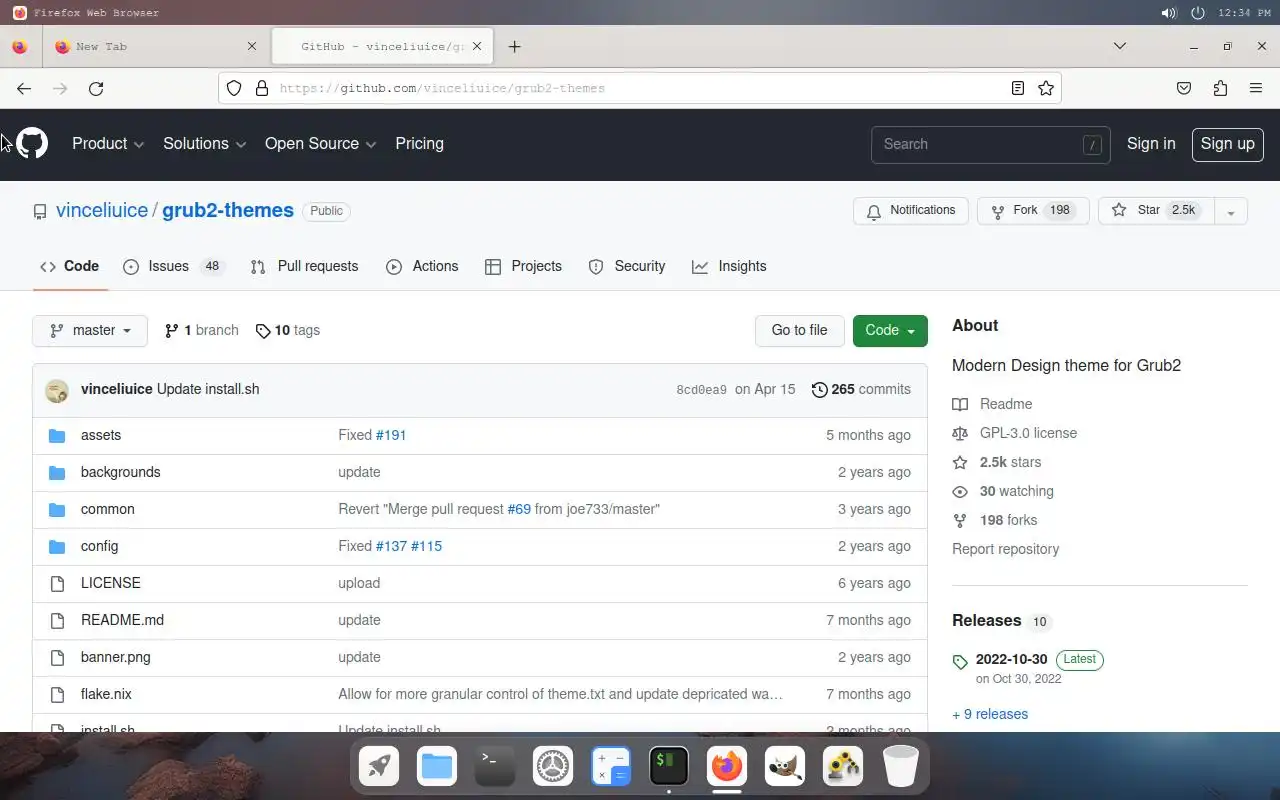1280x800 pixels.
Task: Reload the page with refresh icon
Action: click(x=96, y=88)
